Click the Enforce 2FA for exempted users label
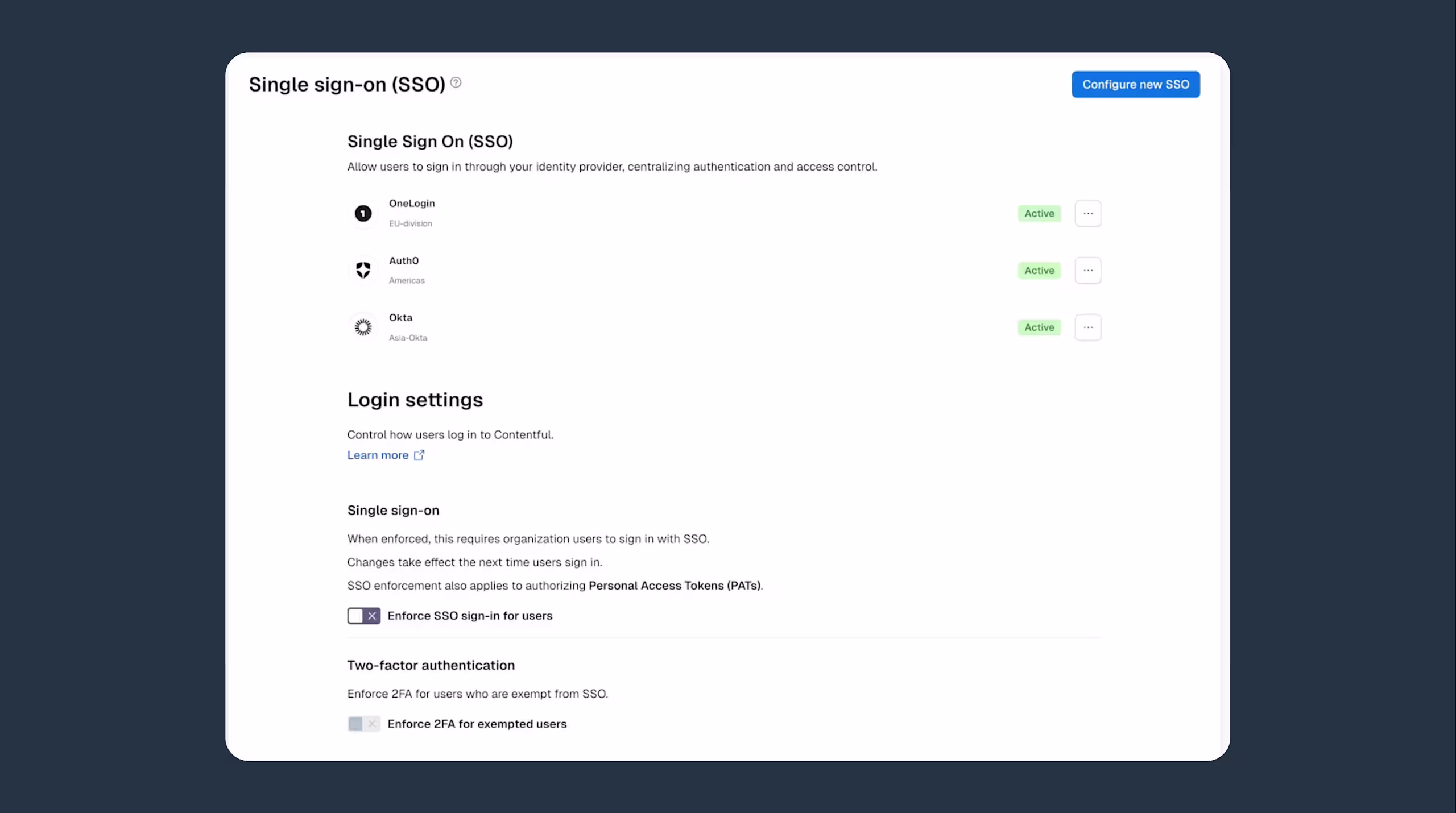1456x813 pixels. click(x=477, y=724)
